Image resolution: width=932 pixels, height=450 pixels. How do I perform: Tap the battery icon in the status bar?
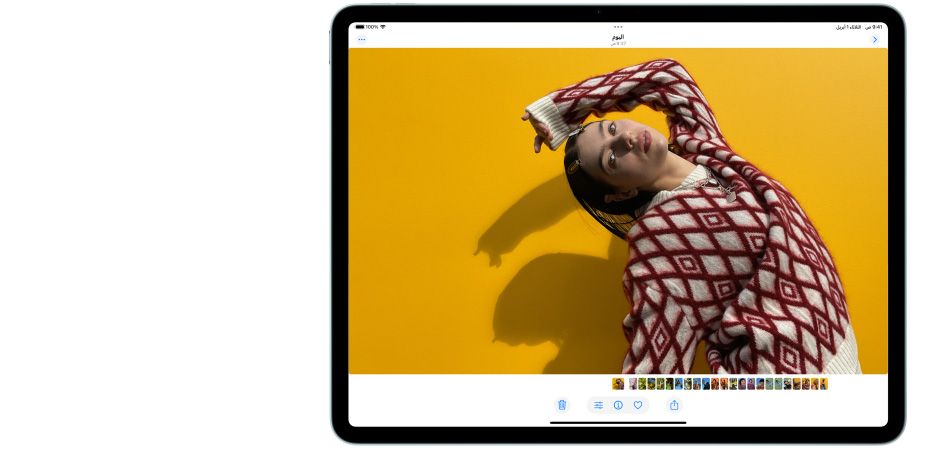pyautogui.click(x=360, y=27)
